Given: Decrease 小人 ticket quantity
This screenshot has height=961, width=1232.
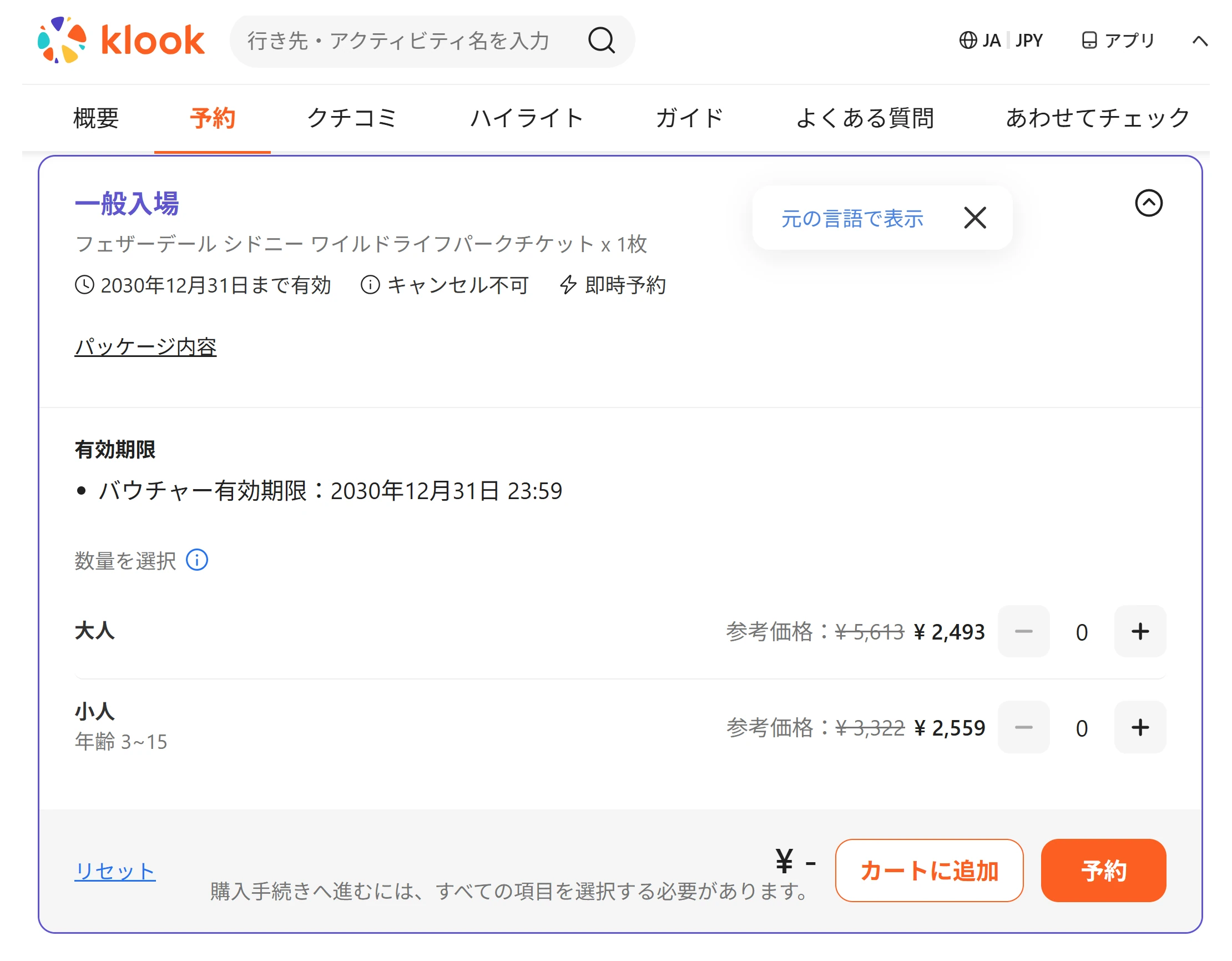Looking at the screenshot, I should coord(1023,727).
